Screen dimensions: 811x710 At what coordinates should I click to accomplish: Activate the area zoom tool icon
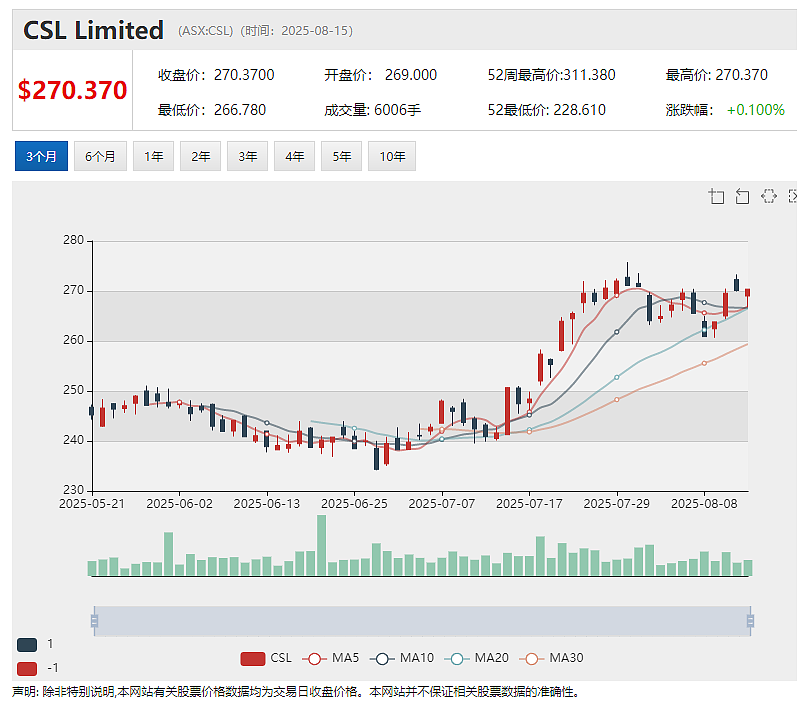(716, 196)
